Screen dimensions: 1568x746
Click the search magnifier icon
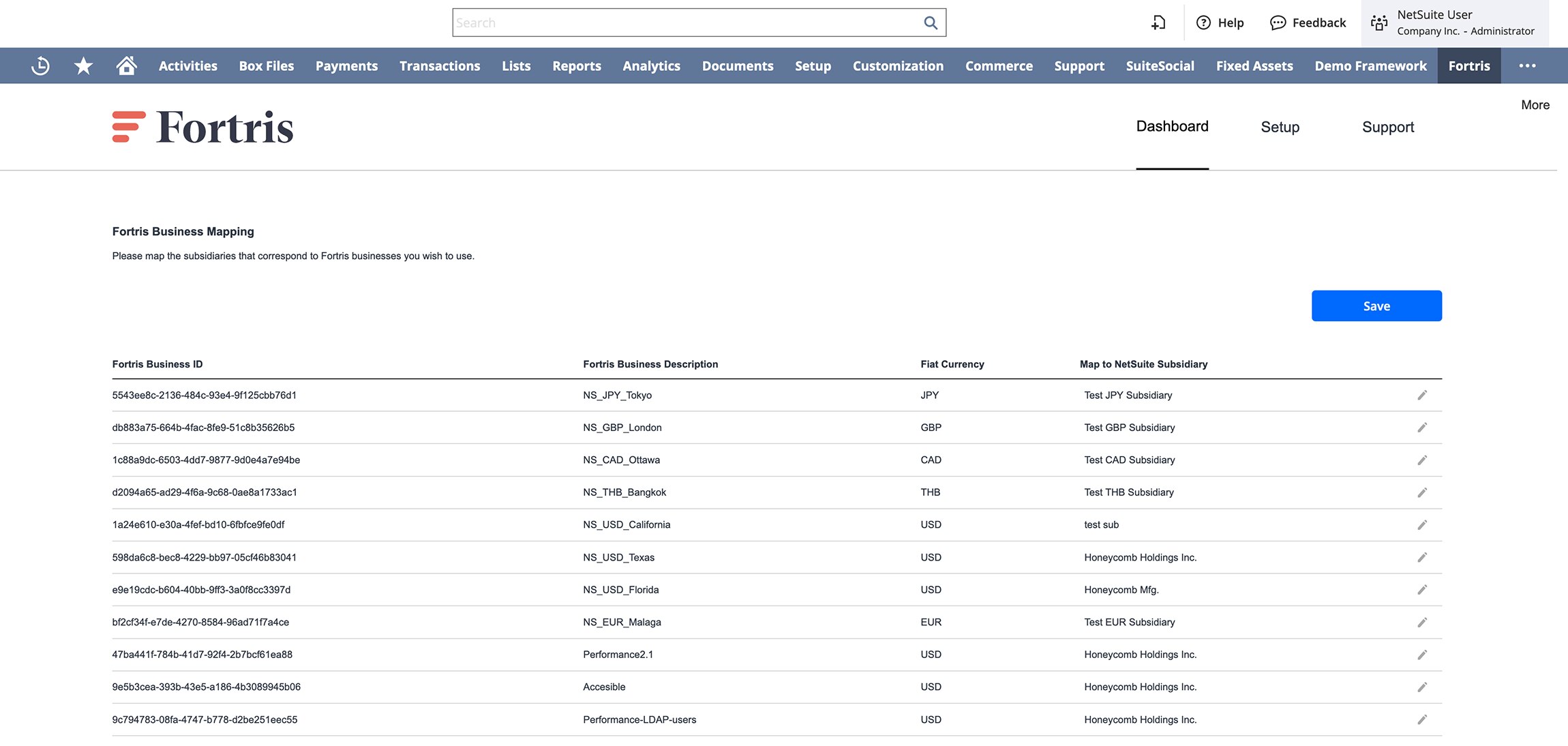tap(930, 23)
